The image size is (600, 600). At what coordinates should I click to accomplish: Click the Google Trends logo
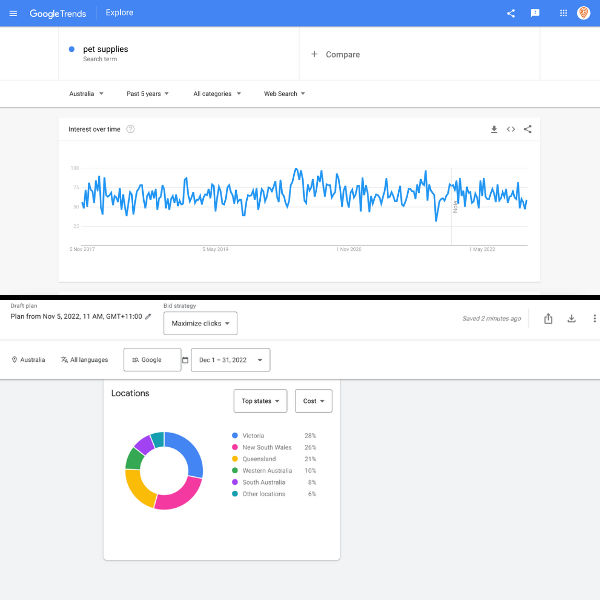coord(58,13)
